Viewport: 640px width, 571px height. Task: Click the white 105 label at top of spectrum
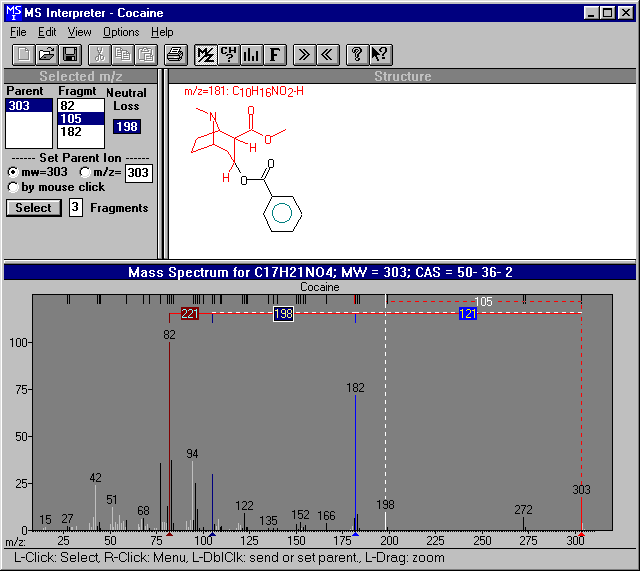[x=483, y=302]
